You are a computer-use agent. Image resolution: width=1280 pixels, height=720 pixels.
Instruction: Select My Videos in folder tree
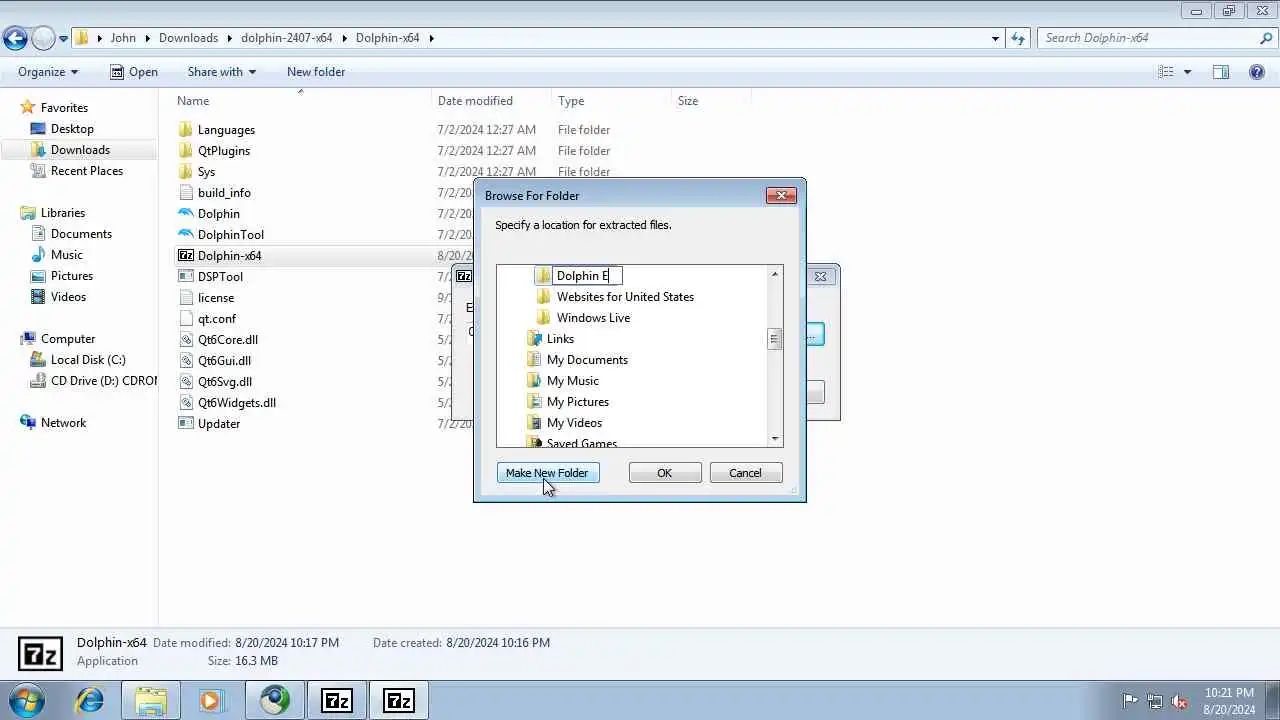click(x=574, y=423)
